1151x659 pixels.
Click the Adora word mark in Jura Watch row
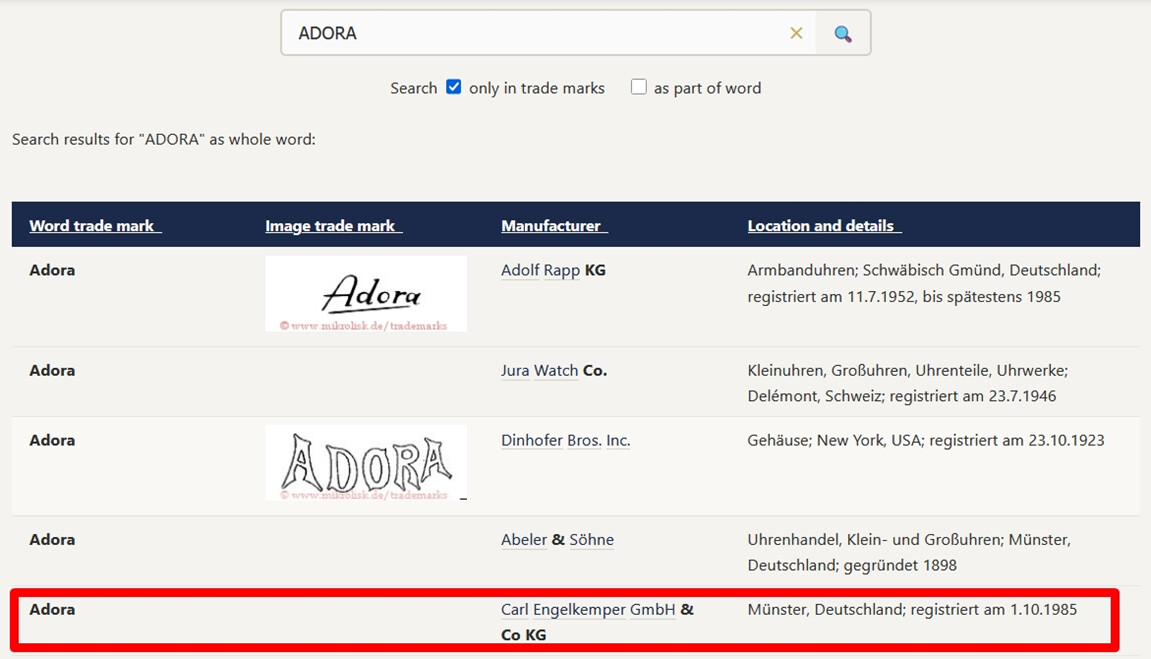click(x=52, y=371)
